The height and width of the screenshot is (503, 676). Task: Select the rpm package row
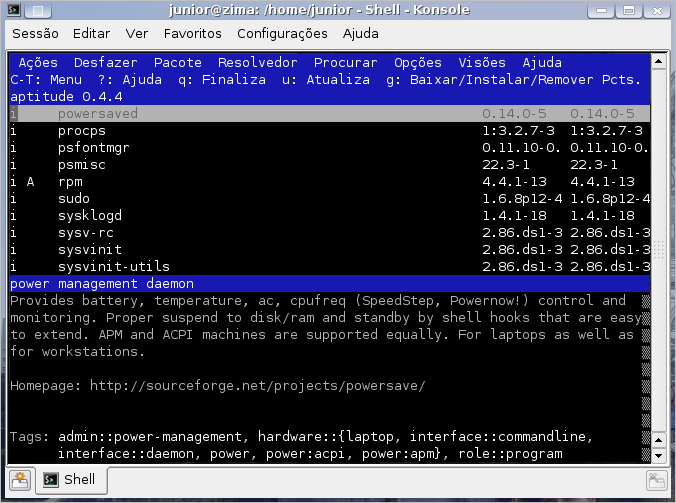click(330, 181)
